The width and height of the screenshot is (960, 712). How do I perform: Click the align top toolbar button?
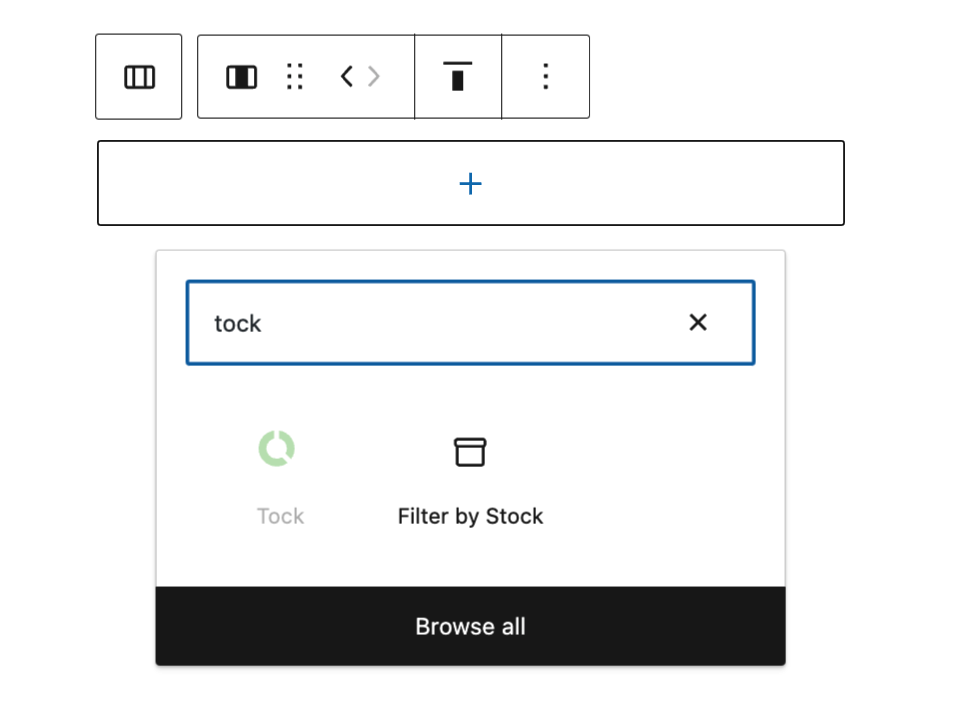458,77
